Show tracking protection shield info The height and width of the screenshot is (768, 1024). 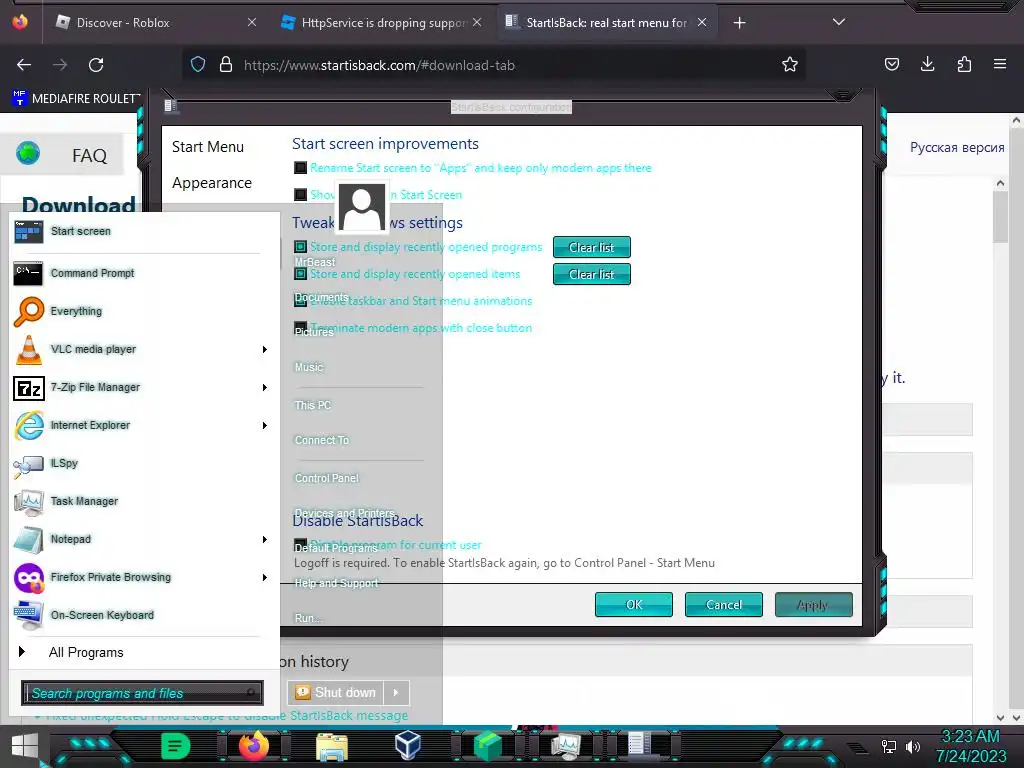pos(198,65)
